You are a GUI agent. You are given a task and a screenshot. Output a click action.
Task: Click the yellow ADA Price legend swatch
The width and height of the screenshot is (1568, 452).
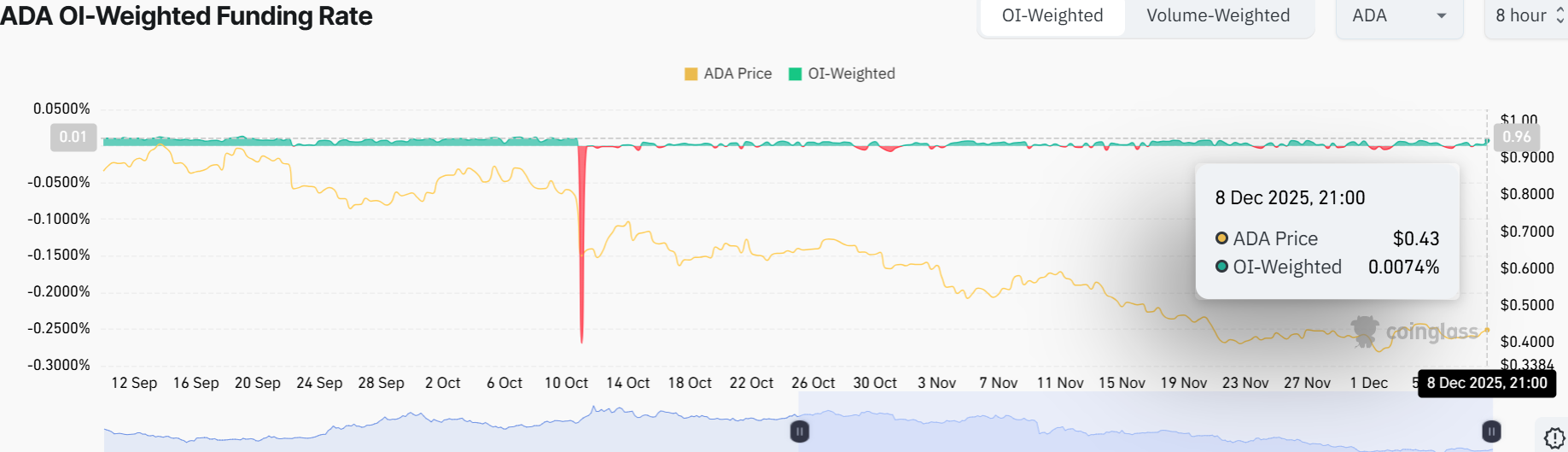(x=691, y=74)
